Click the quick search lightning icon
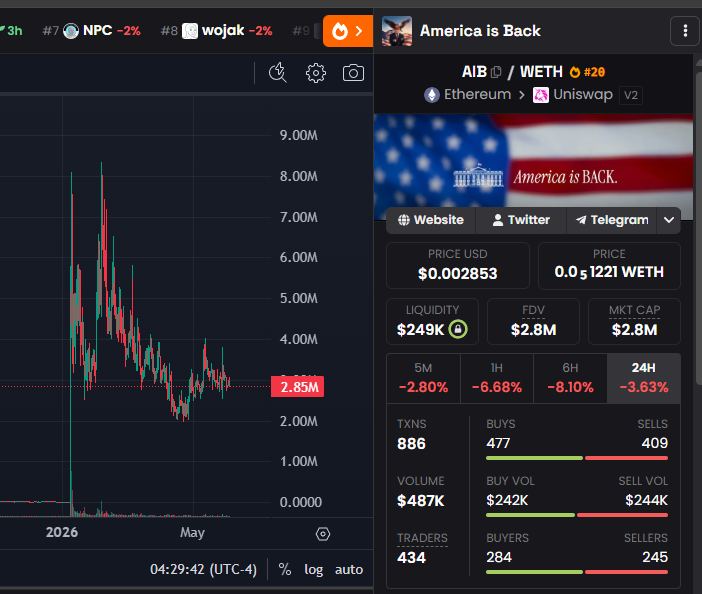 278,73
